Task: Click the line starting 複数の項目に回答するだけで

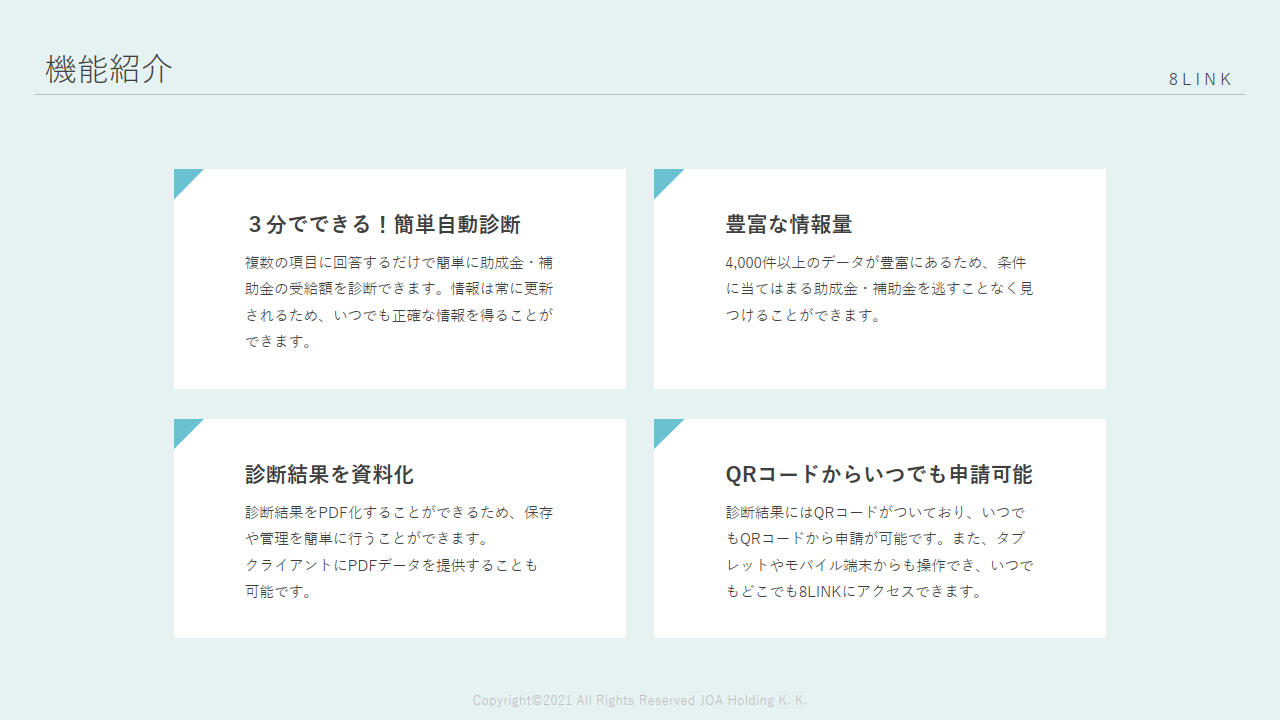Action: point(399,263)
